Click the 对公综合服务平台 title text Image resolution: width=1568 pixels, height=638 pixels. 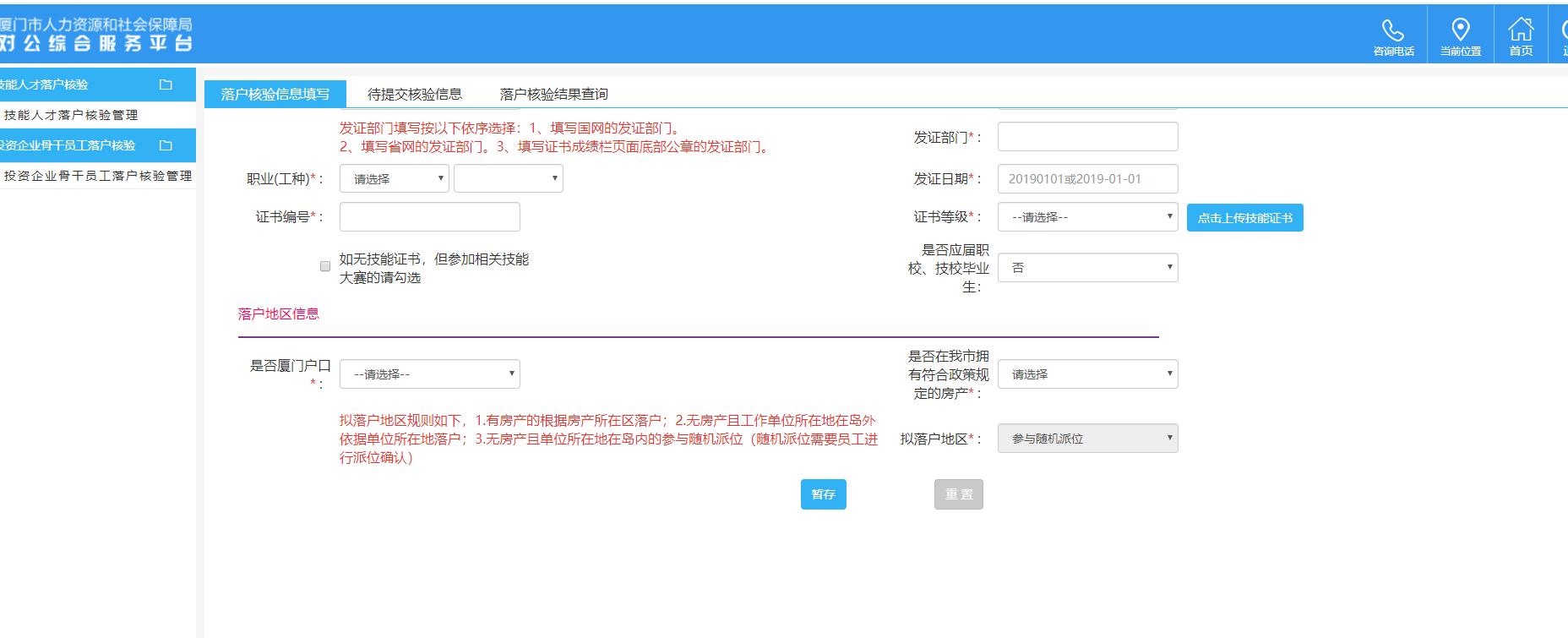(95, 44)
